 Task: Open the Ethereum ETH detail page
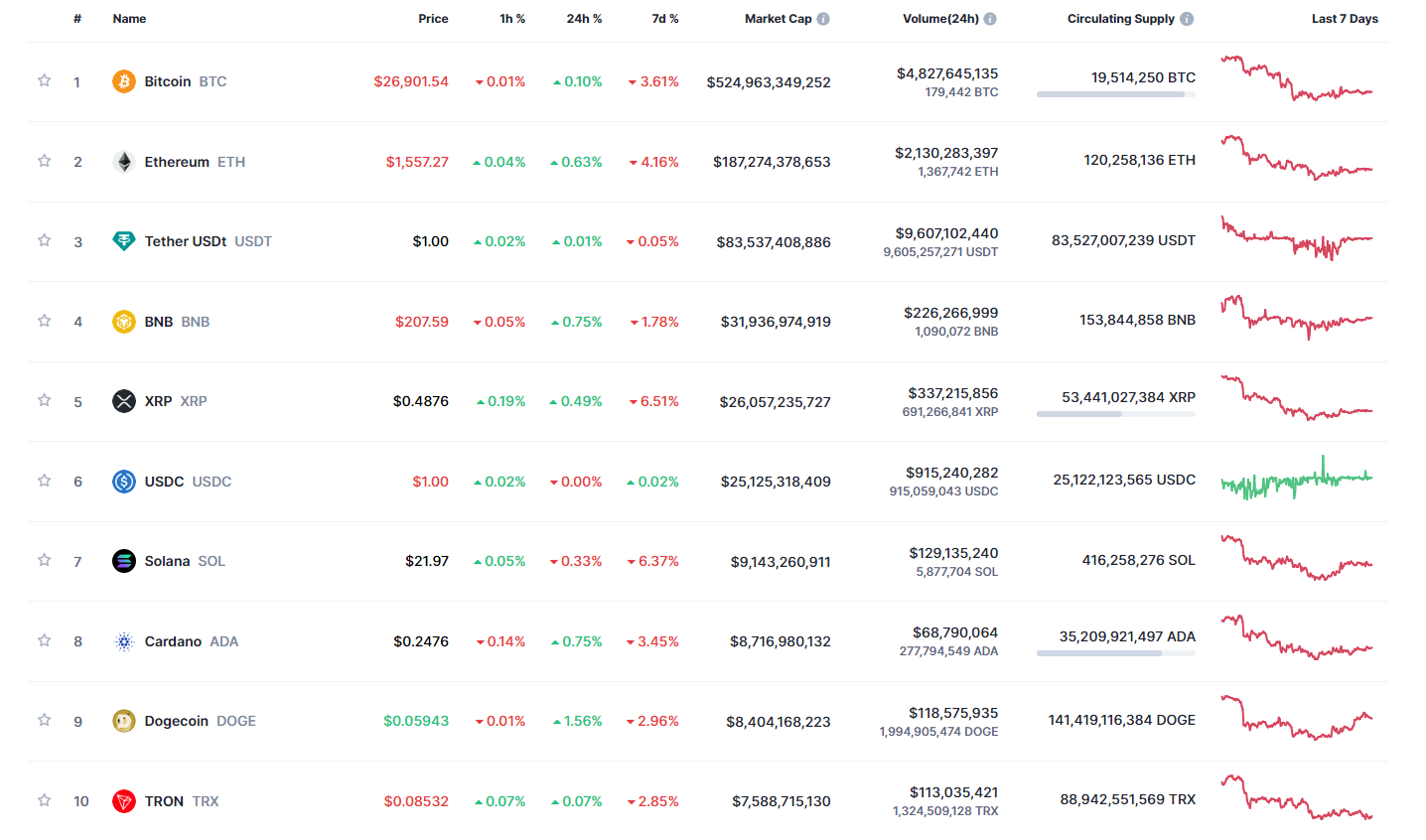tap(195, 162)
